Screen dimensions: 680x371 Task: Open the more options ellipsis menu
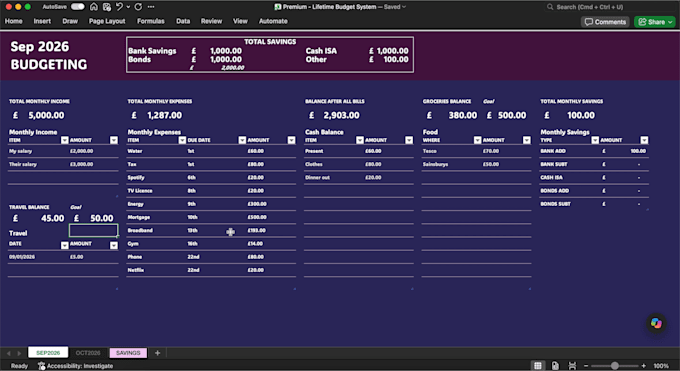click(x=151, y=7)
